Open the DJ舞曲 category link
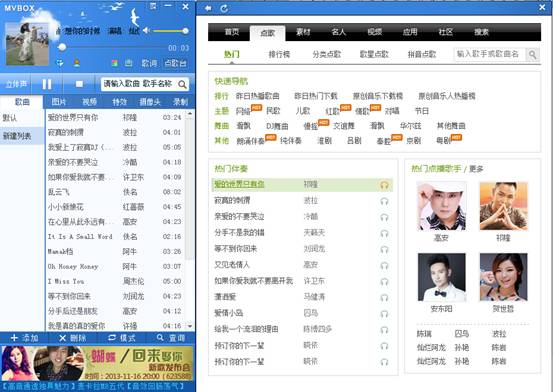 277,126
